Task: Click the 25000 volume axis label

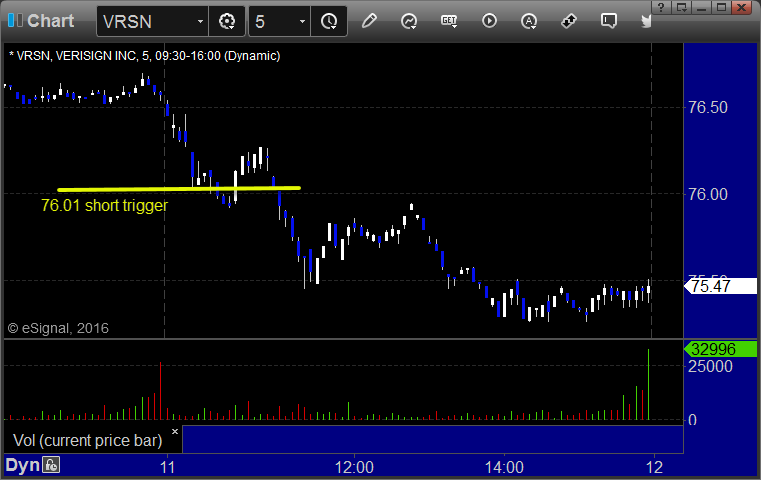Action: point(710,366)
